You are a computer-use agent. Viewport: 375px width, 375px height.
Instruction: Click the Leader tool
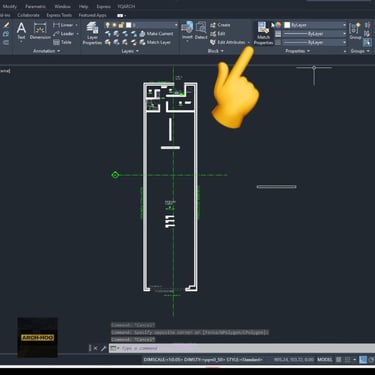click(63, 34)
